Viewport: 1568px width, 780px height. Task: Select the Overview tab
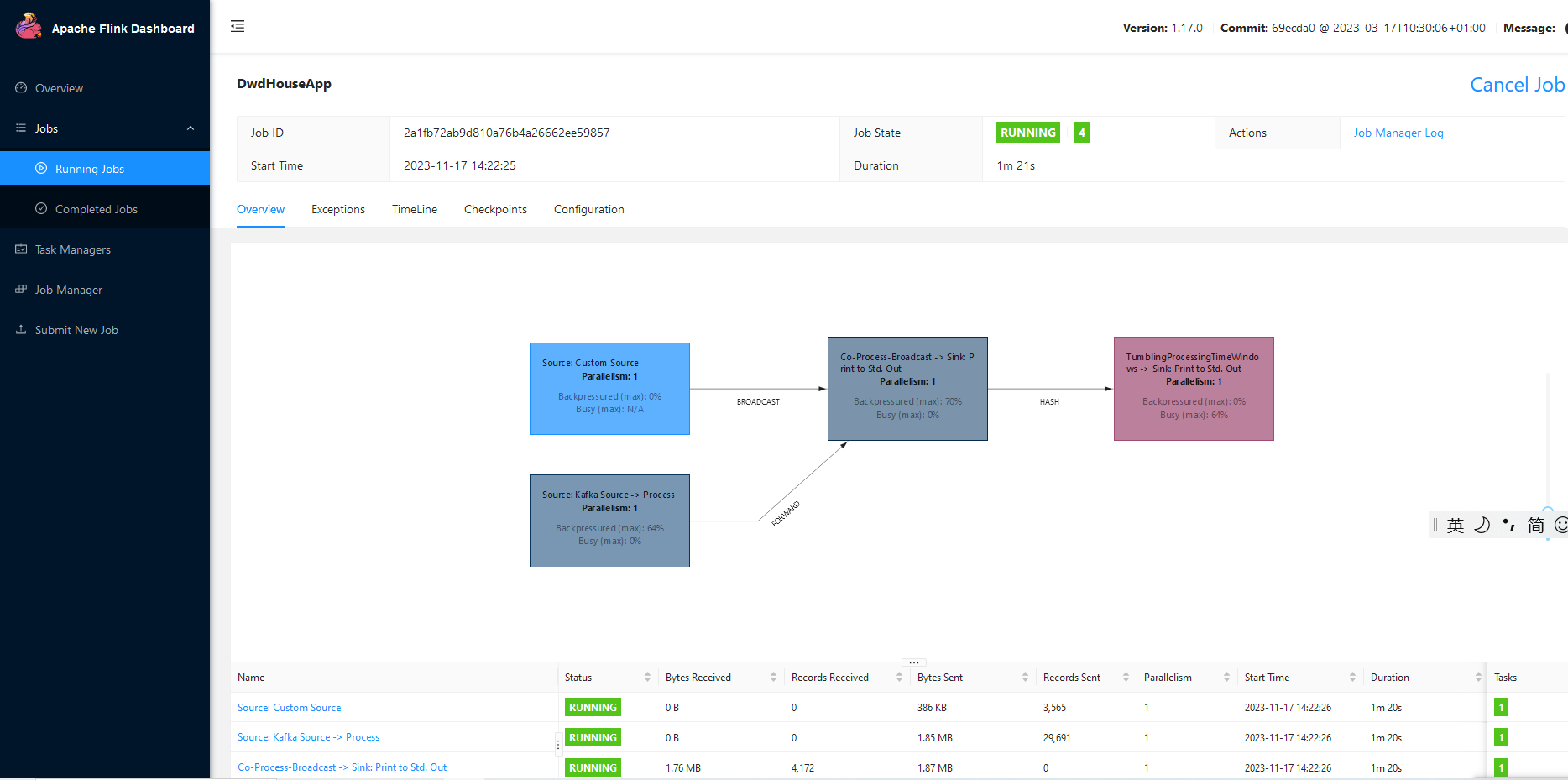pos(260,209)
